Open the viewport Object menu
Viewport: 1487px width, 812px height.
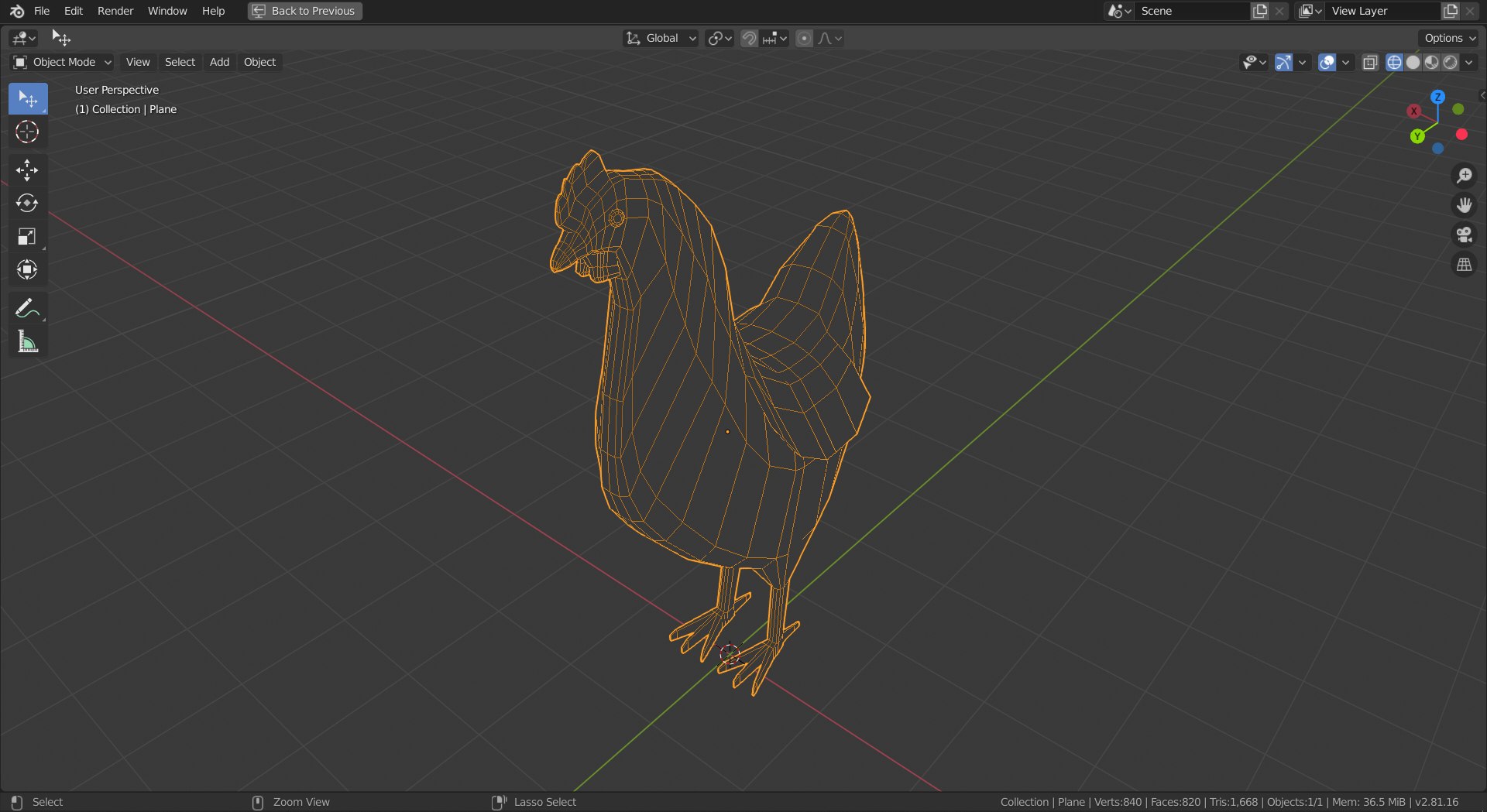(x=259, y=62)
